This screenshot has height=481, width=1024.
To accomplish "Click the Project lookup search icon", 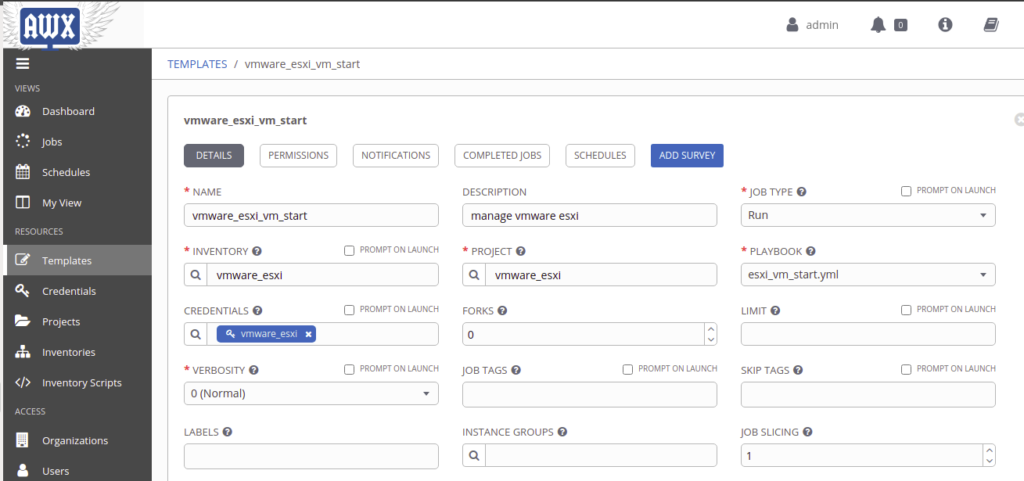I will [x=474, y=275].
